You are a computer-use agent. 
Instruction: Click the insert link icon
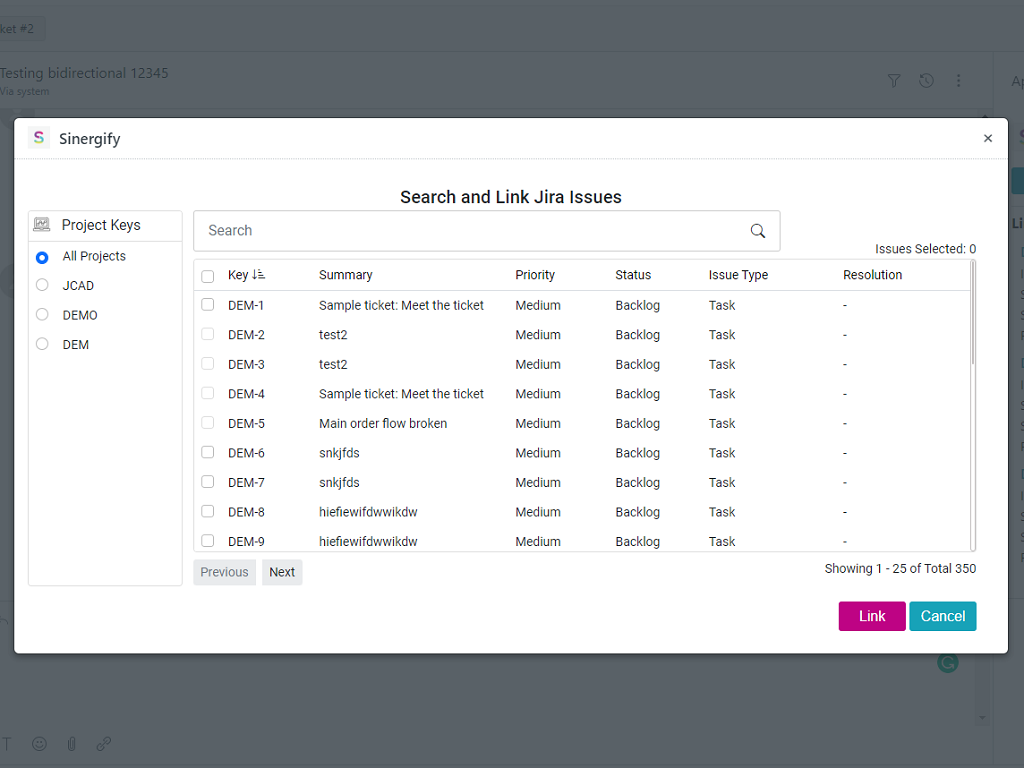click(x=104, y=744)
